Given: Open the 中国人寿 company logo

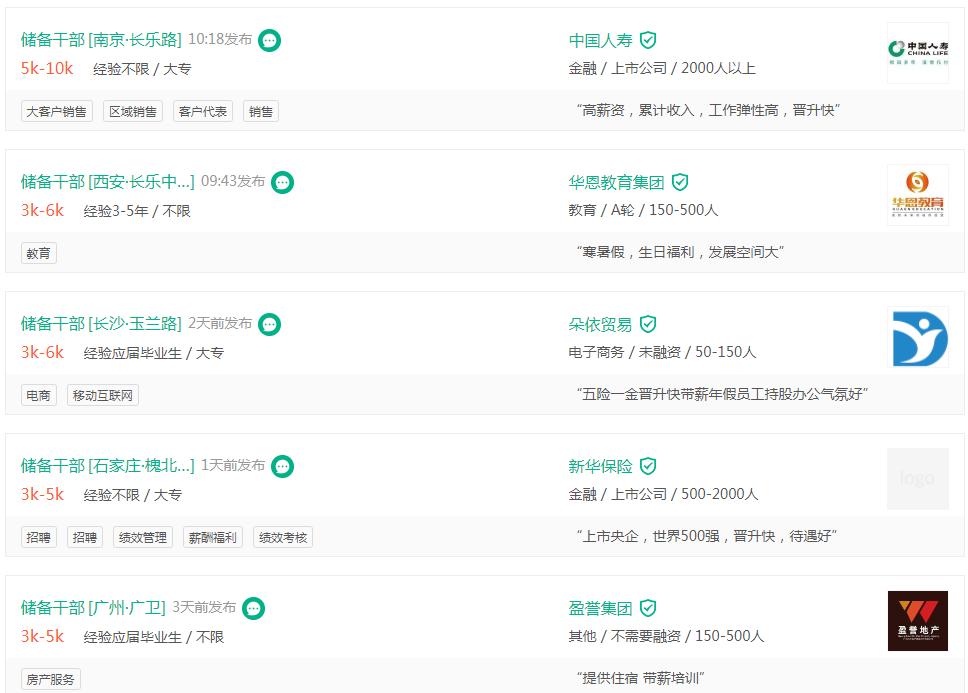Looking at the screenshot, I should coord(916,50).
